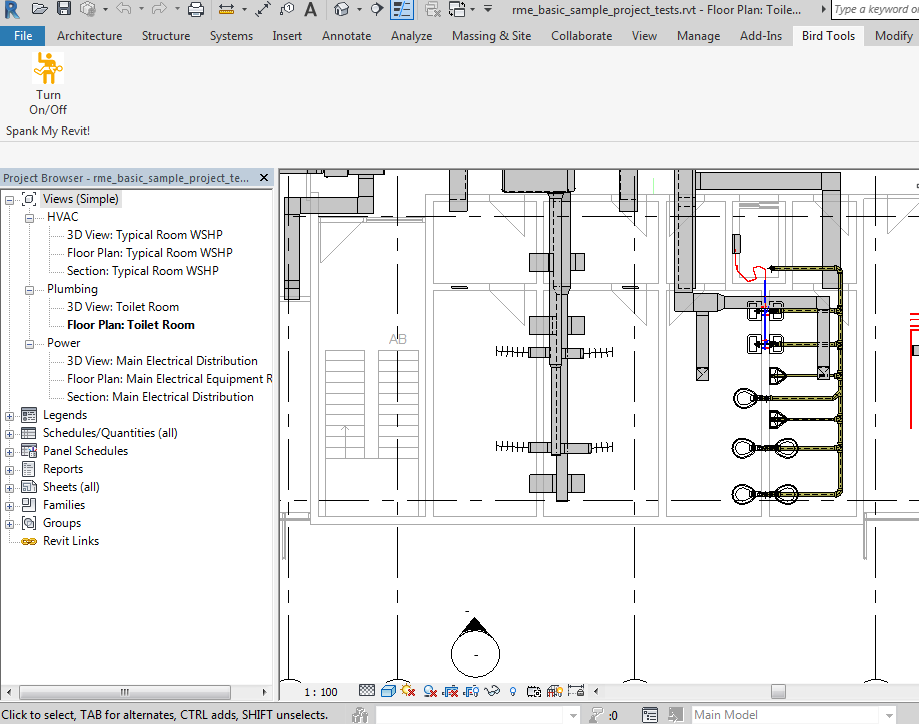Open the Detail Level control
This screenshot has width=919, height=724.
pos(367,691)
